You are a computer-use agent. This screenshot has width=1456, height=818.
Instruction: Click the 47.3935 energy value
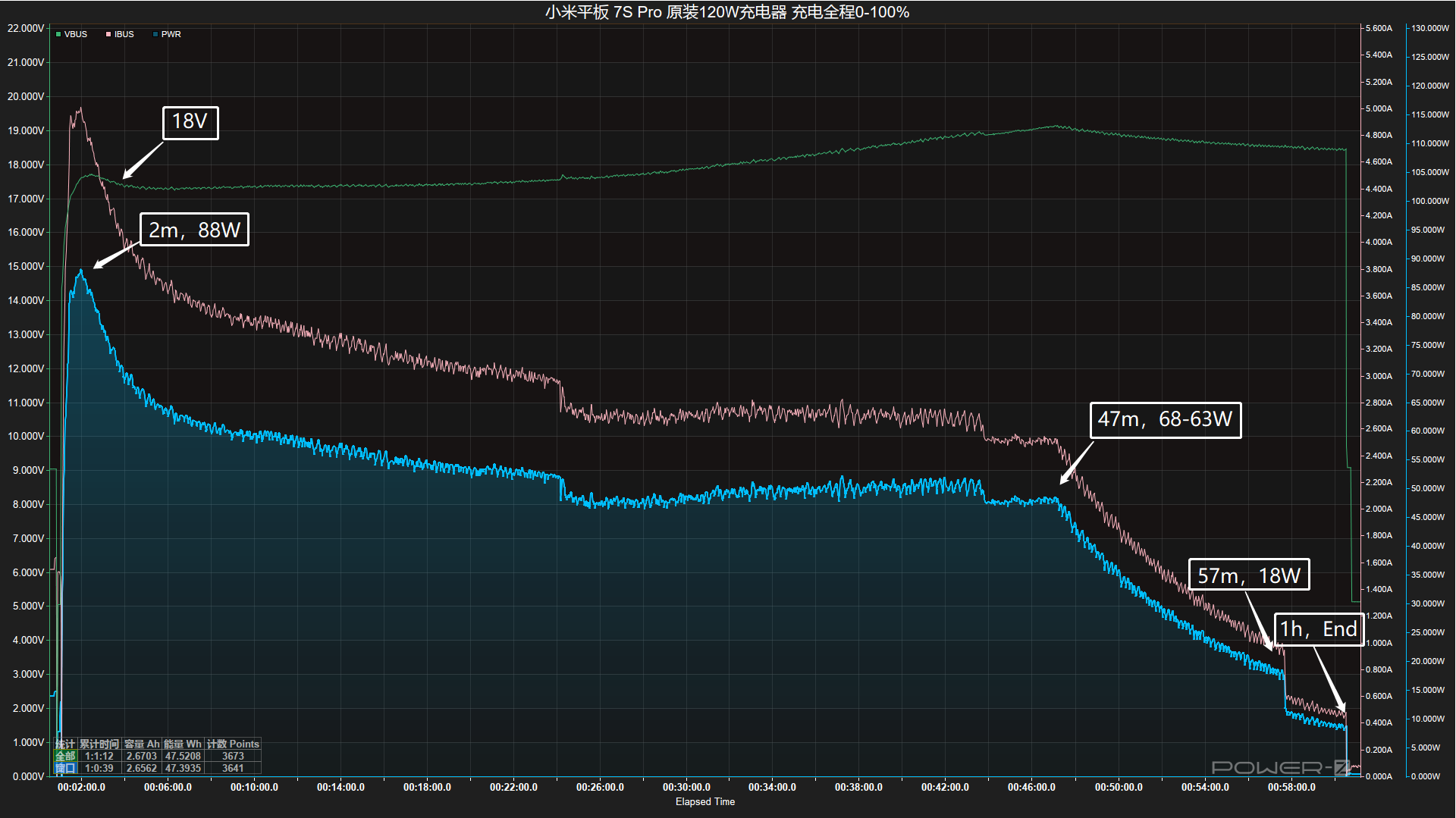[x=183, y=768]
